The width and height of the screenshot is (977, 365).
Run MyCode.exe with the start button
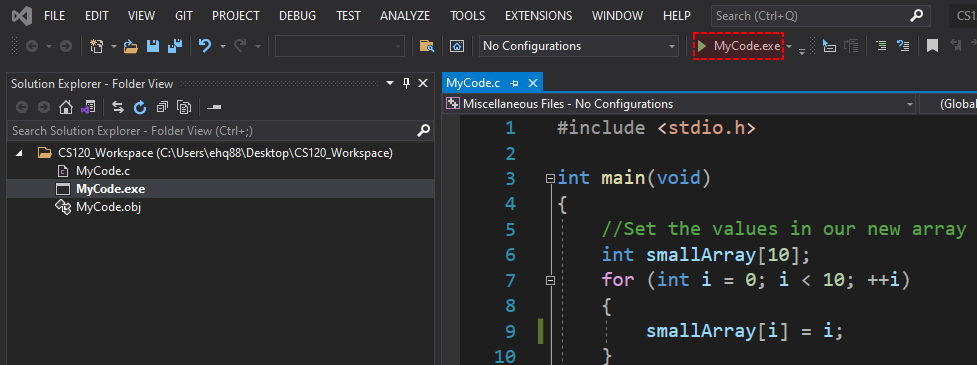pos(739,46)
